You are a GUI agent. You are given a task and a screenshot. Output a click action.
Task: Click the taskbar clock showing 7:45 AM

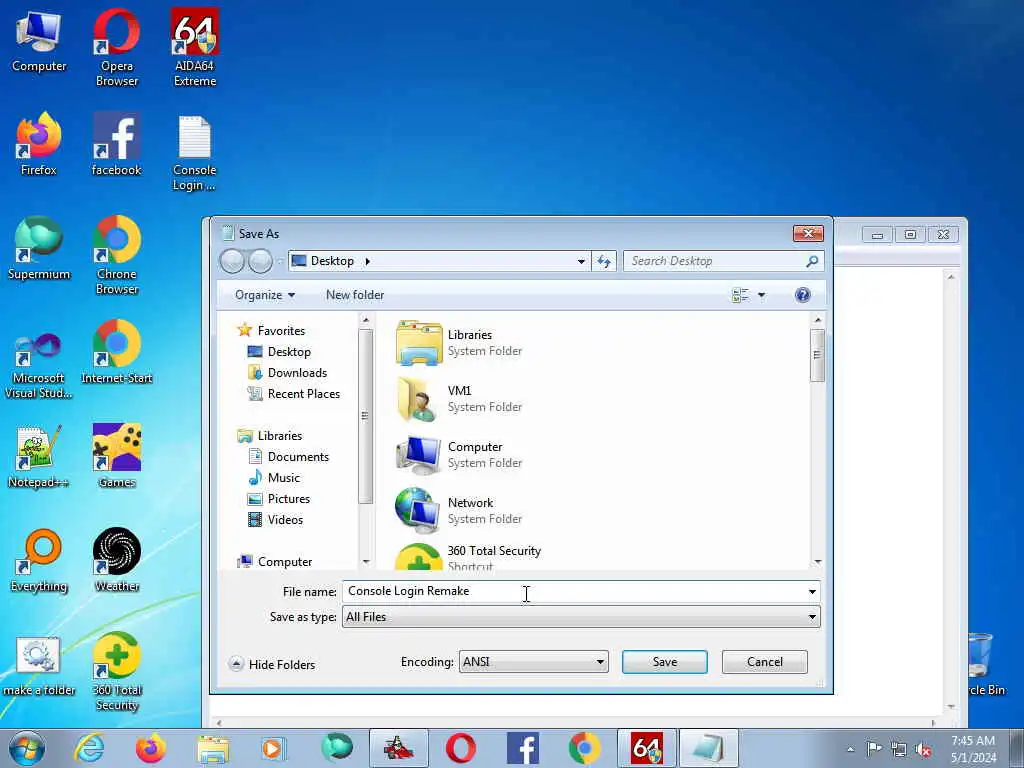coord(973,749)
